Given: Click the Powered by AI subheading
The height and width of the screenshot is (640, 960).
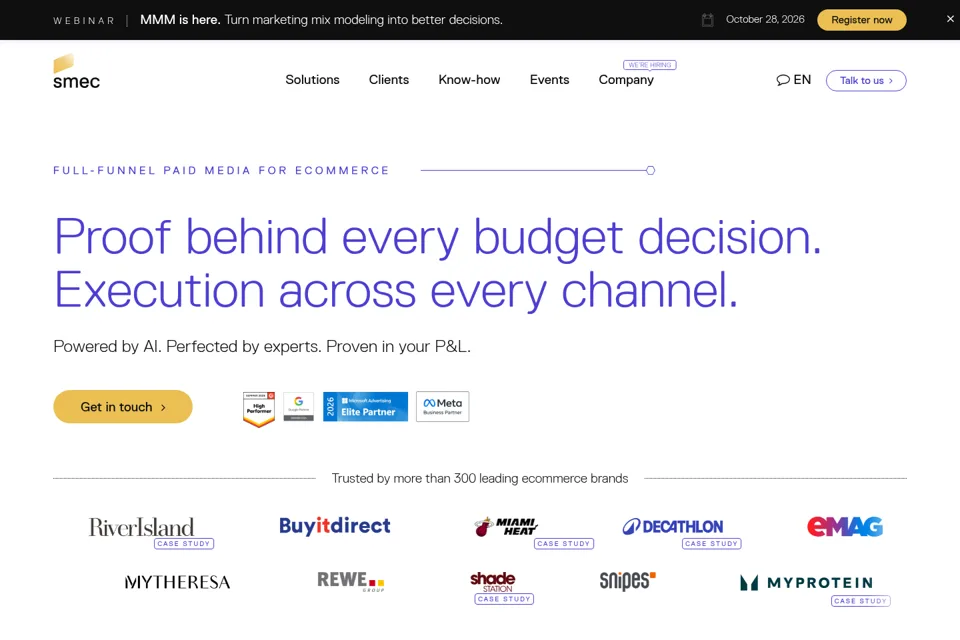Looking at the screenshot, I should [262, 347].
